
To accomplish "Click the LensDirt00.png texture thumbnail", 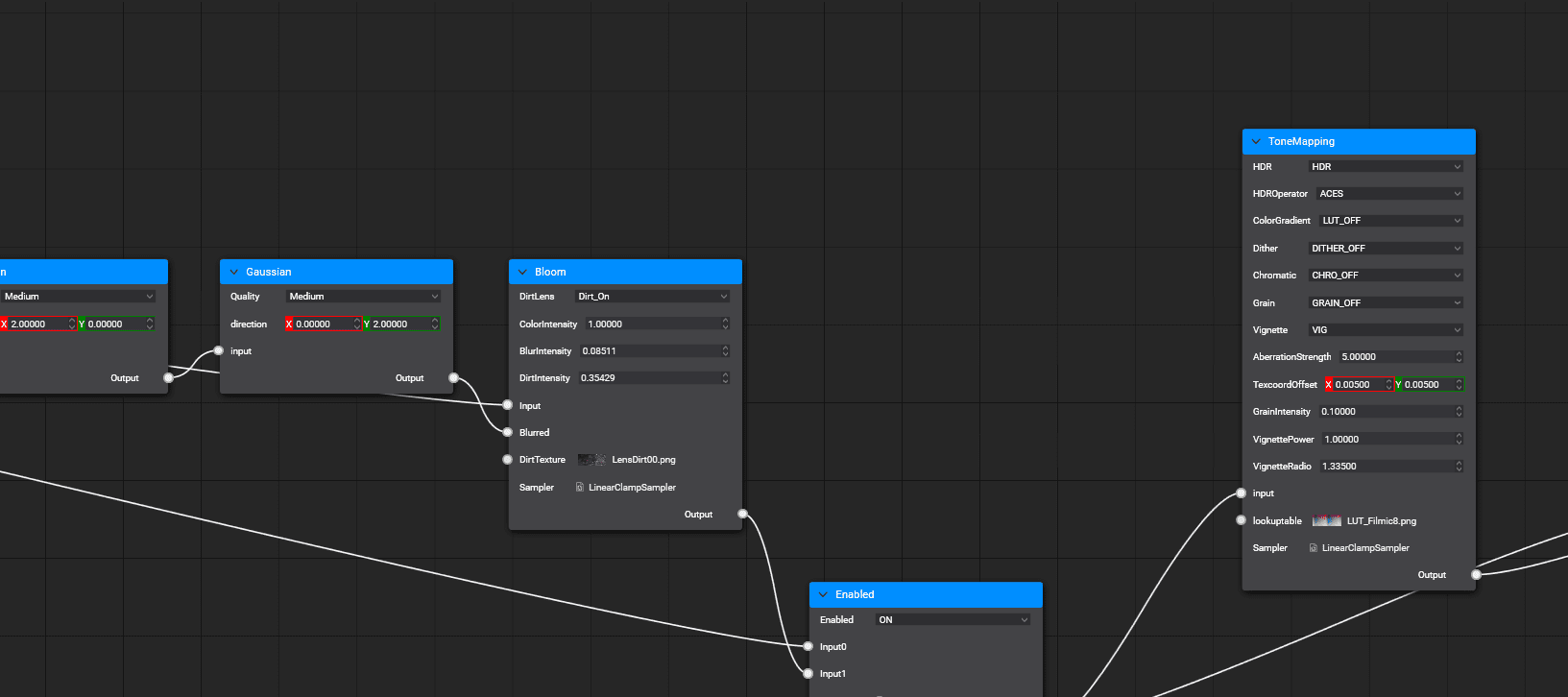I will (x=591, y=460).
